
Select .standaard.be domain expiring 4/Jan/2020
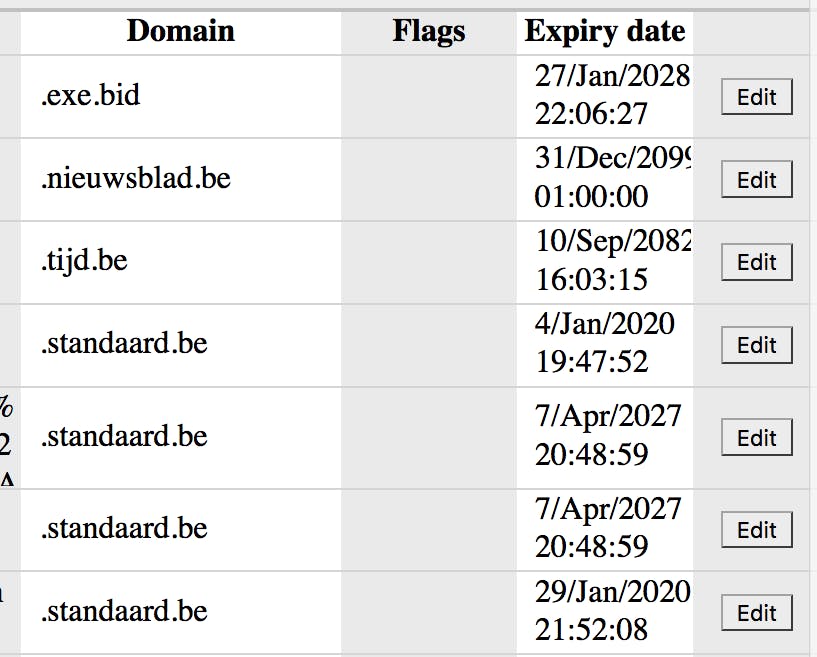[x=180, y=344]
